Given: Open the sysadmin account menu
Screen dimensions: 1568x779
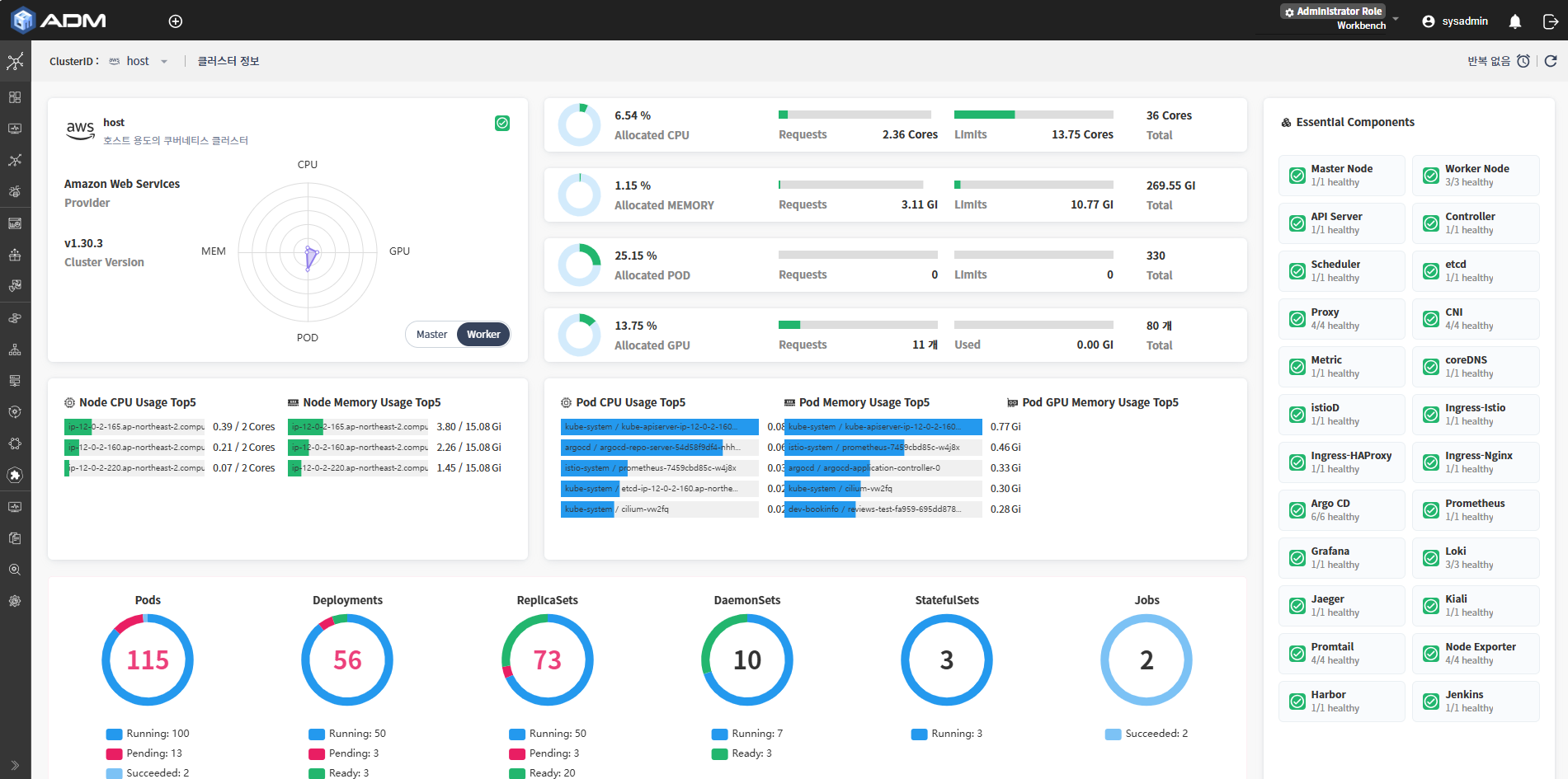Looking at the screenshot, I should pyautogui.click(x=1456, y=21).
